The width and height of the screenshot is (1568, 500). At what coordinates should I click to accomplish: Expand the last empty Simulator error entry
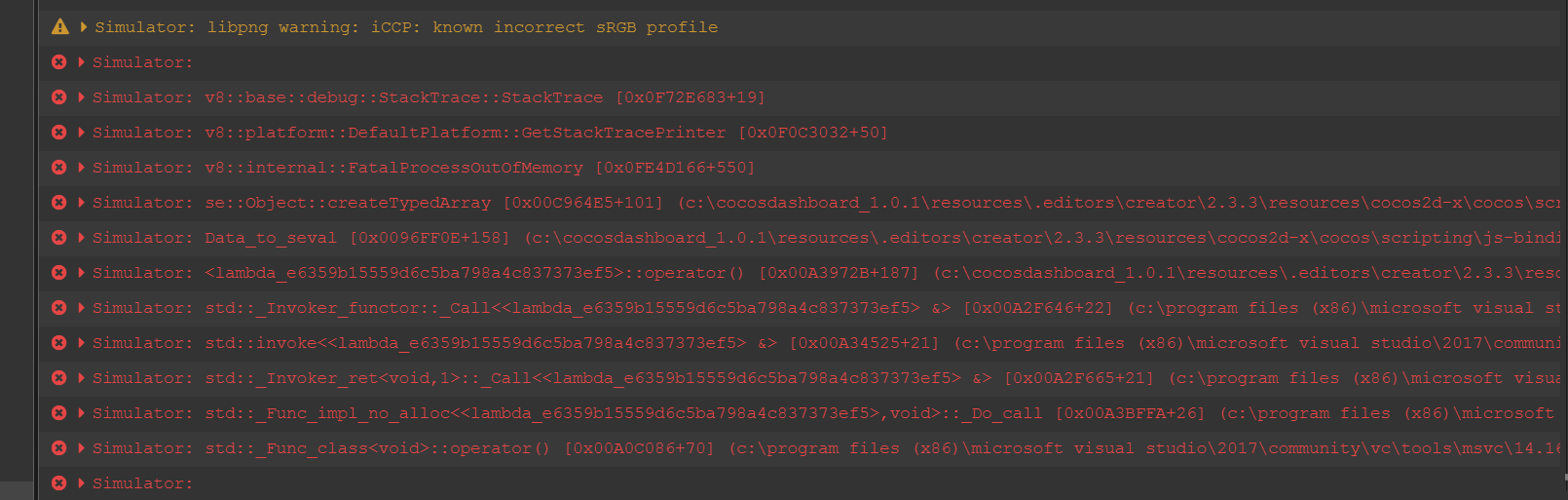pos(82,483)
